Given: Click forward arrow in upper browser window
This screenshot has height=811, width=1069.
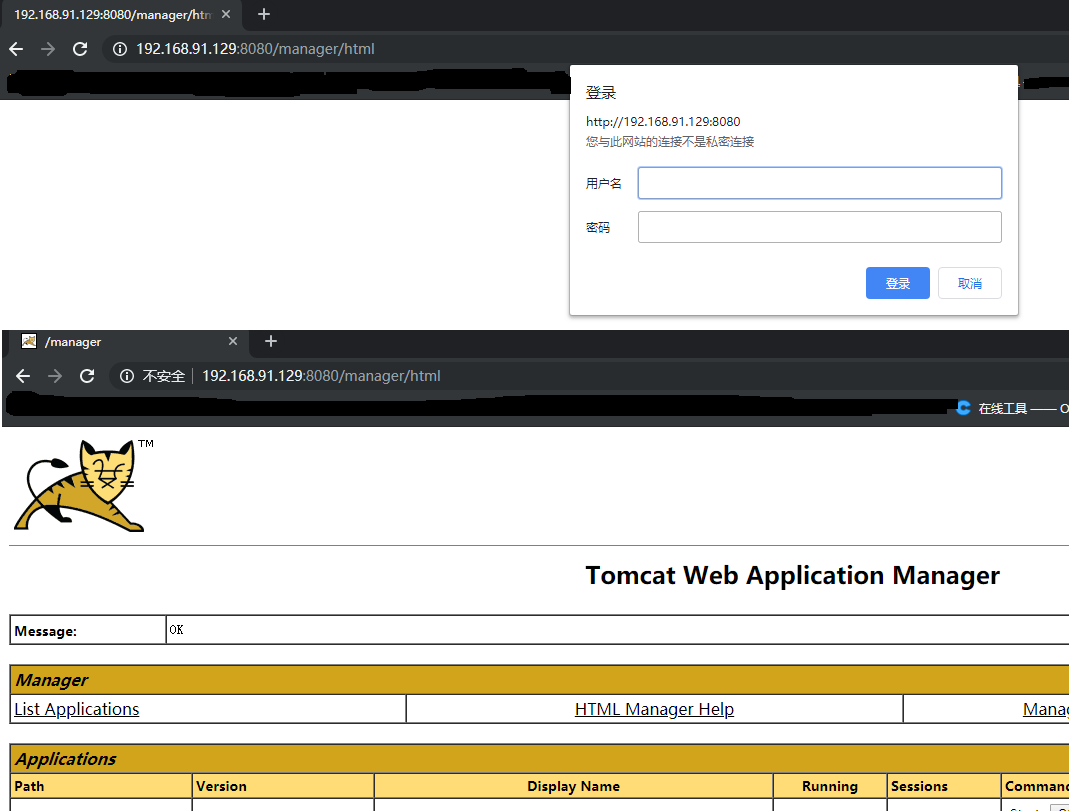Looking at the screenshot, I should point(48,49).
